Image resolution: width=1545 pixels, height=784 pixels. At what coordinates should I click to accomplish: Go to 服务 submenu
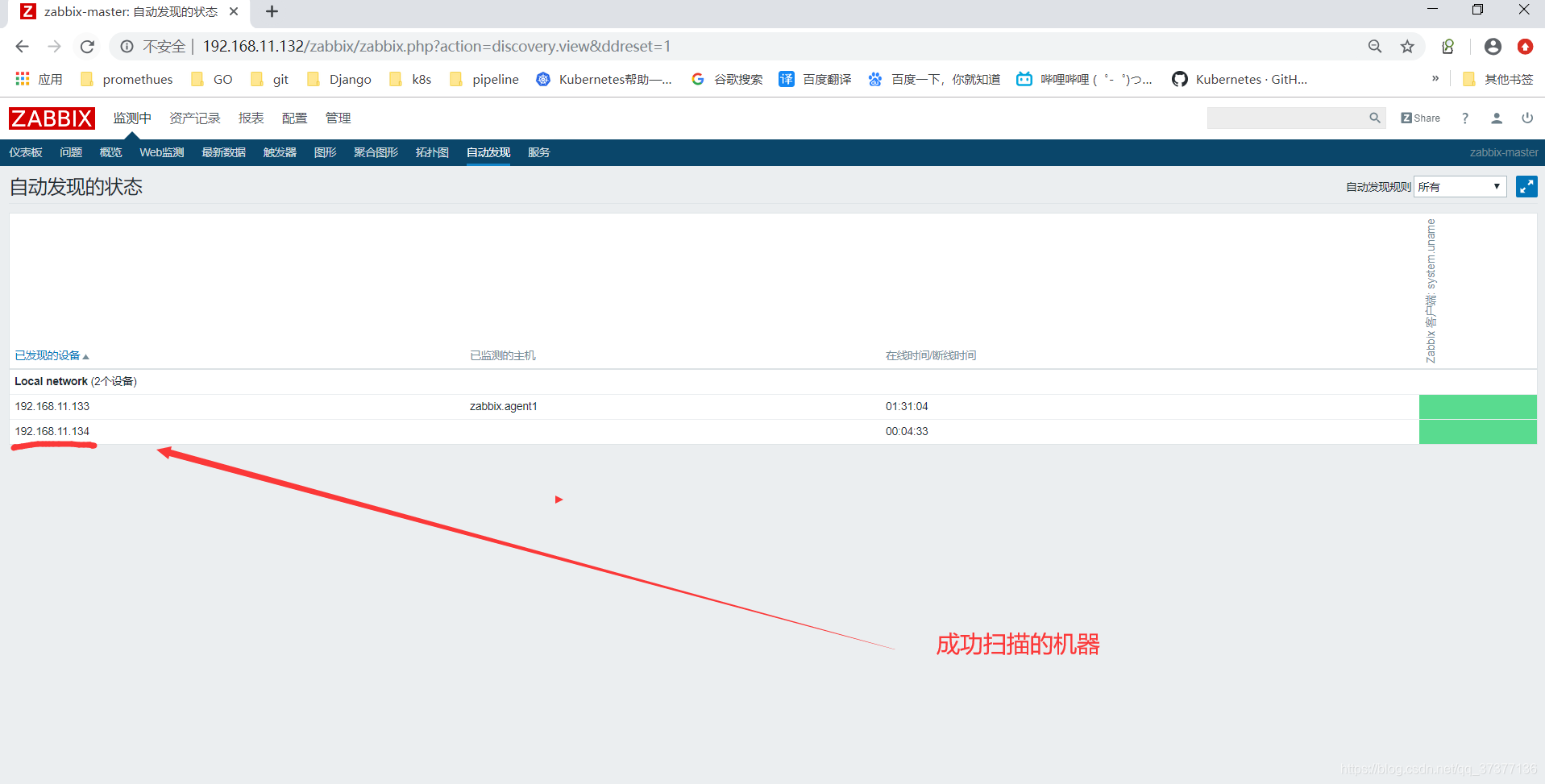(538, 152)
